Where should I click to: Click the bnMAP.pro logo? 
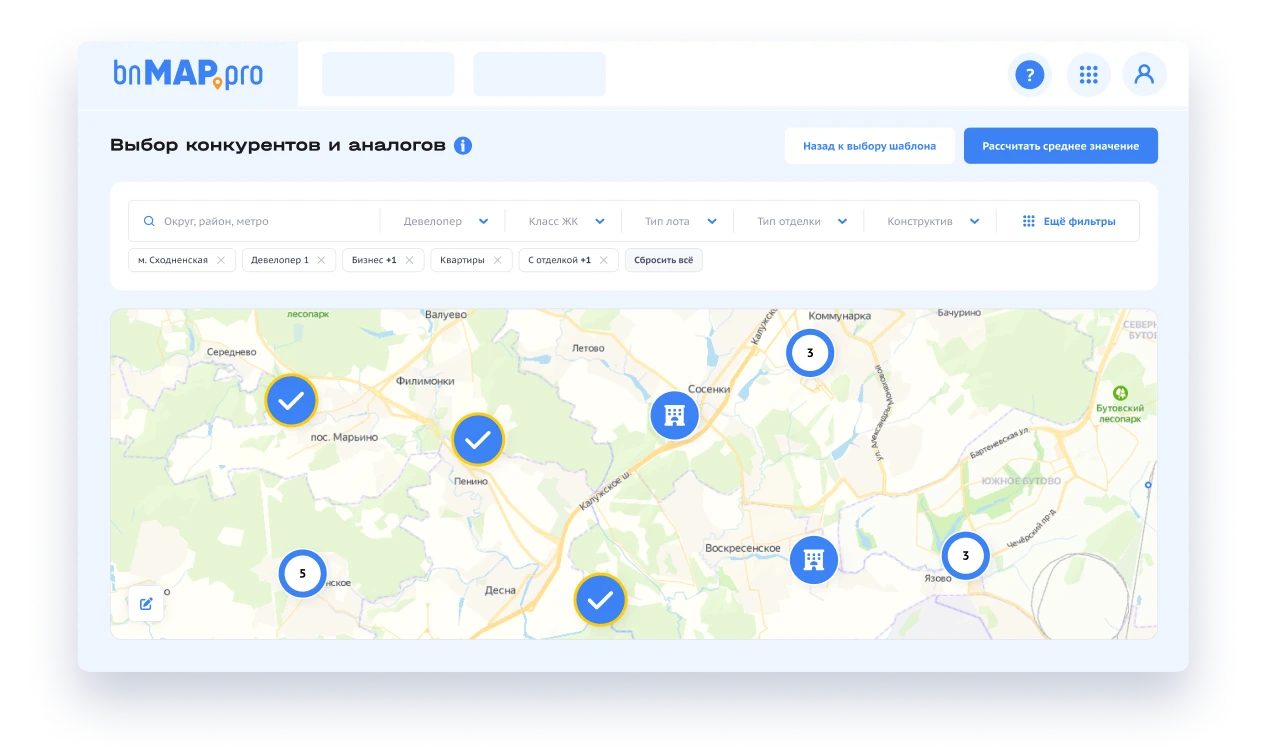(x=188, y=75)
